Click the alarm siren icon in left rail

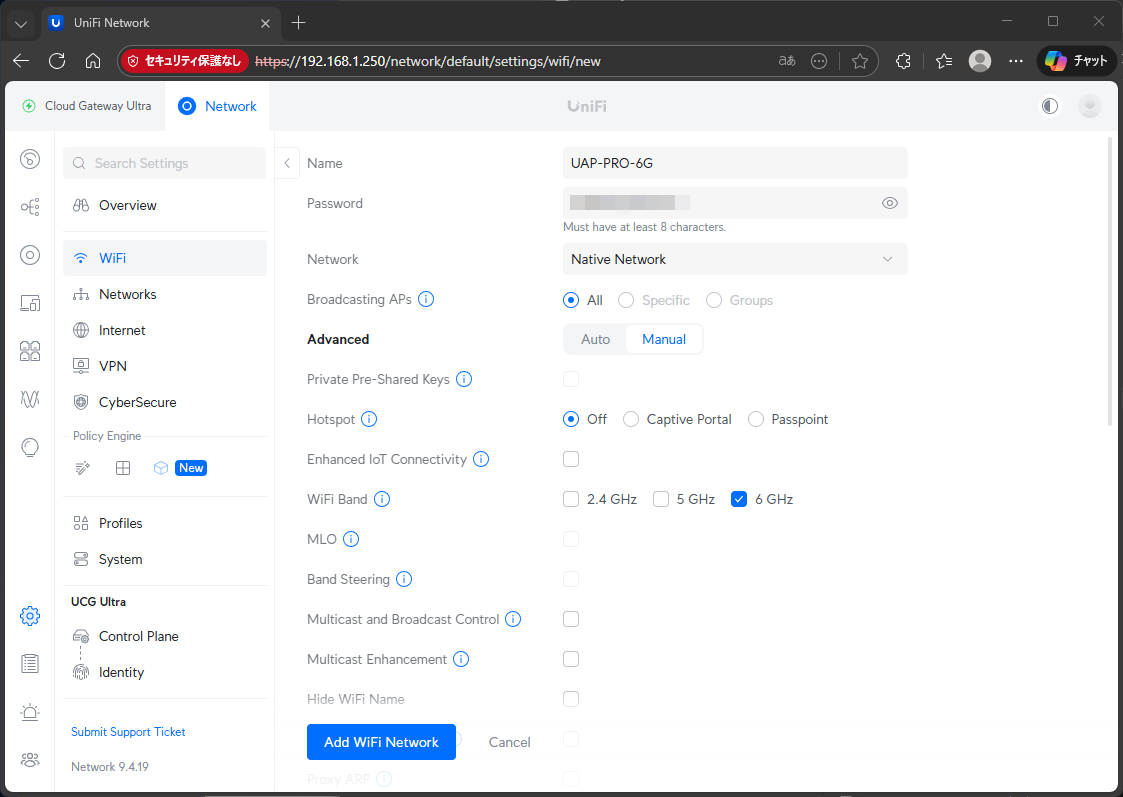[30, 712]
